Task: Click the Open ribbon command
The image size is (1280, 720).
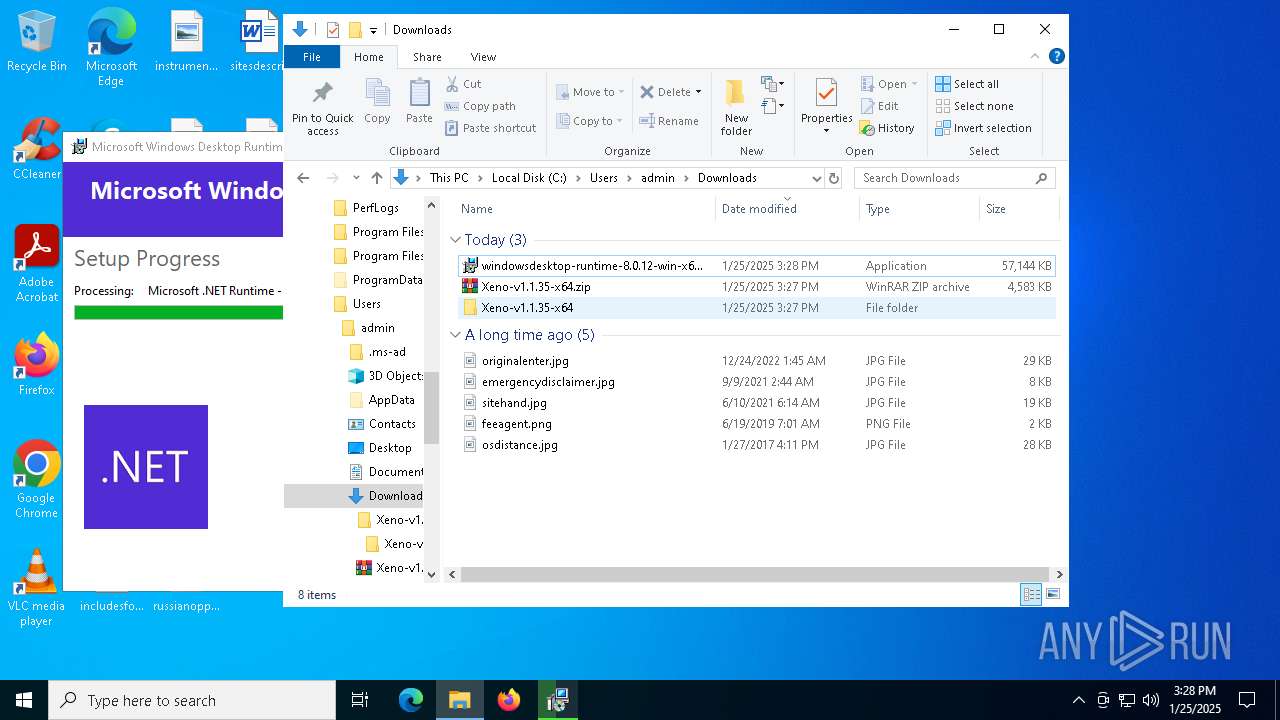Action: coord(888,84)
